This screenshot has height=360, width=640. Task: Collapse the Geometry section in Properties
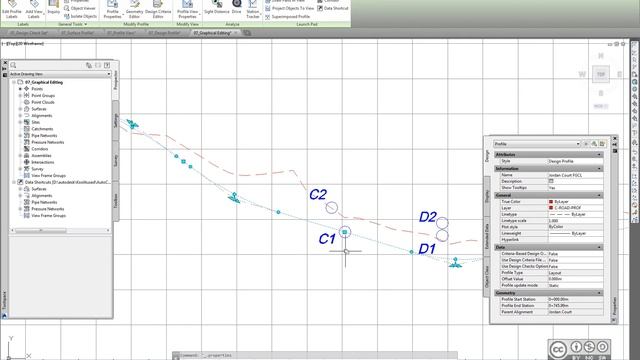coord(599,293)
